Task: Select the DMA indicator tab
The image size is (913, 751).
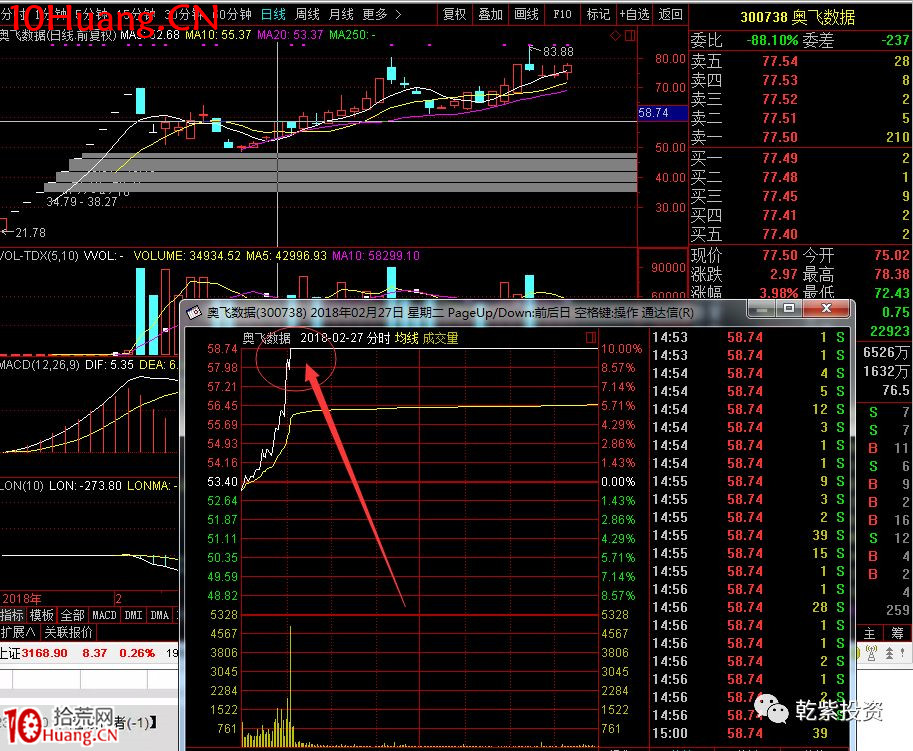Action: point(160,615)
